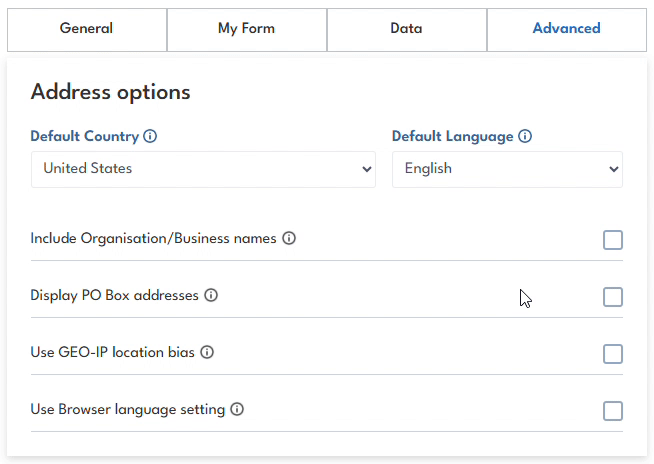Check the Use Browser language setting box
Screen dimensions: 654x464
pyautogui.click(x=613, y=411)
